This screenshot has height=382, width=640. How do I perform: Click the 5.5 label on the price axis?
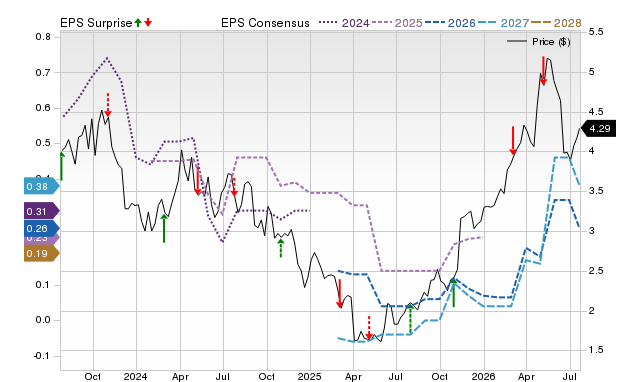pyautogui.click(x=596, y=32)
